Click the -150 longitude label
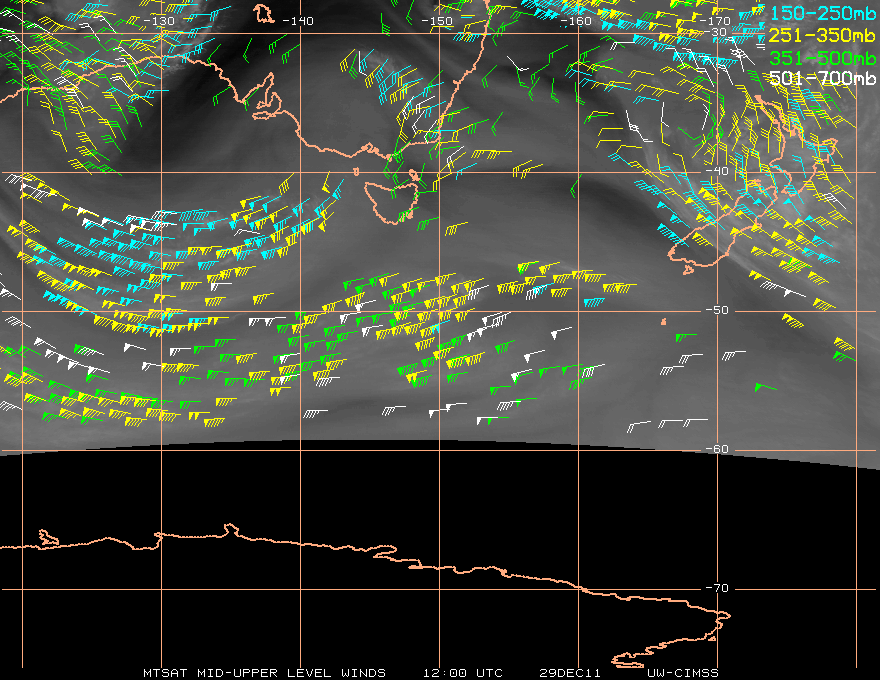 437,21
